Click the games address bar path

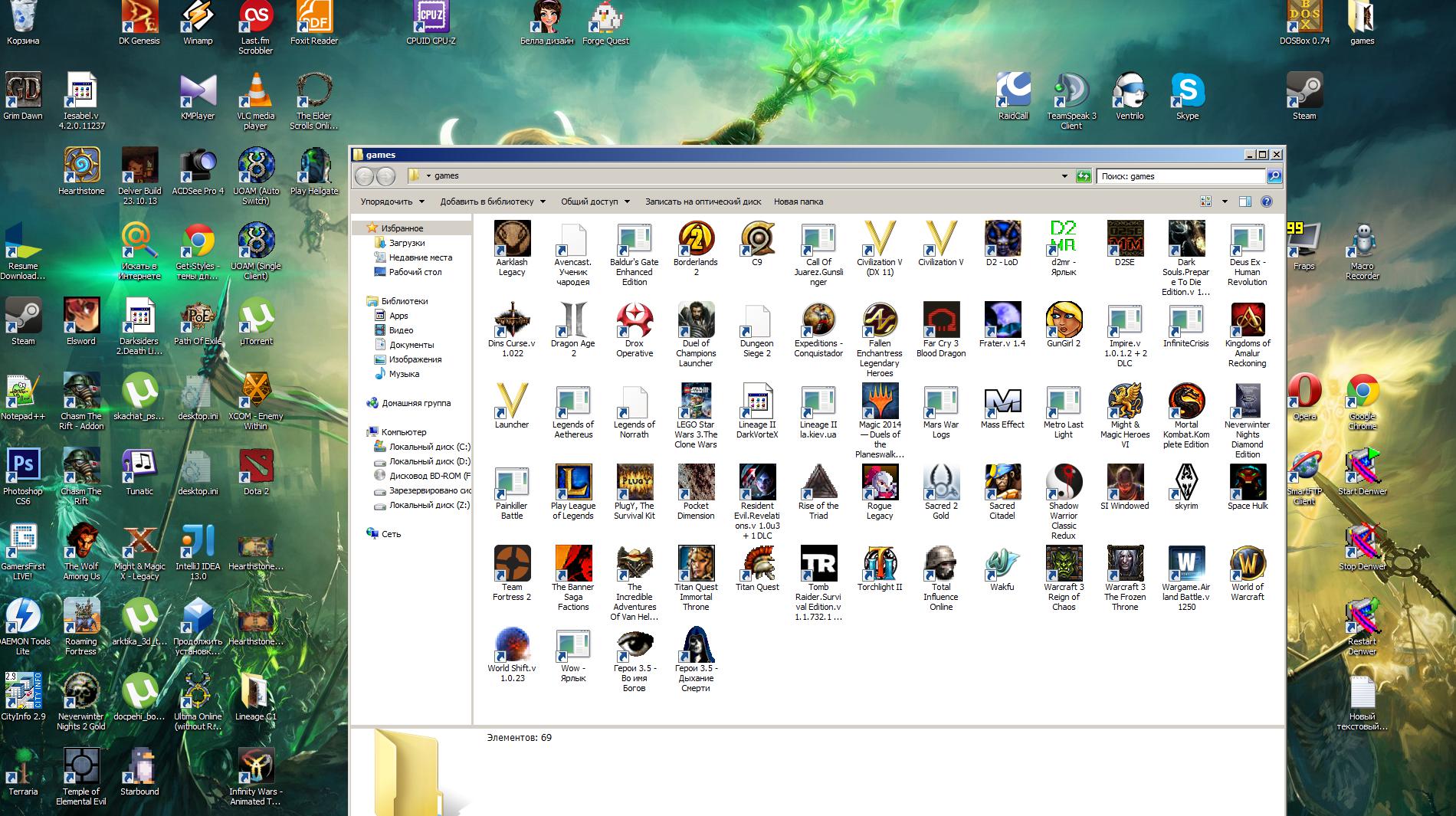(x=446, y=175)
